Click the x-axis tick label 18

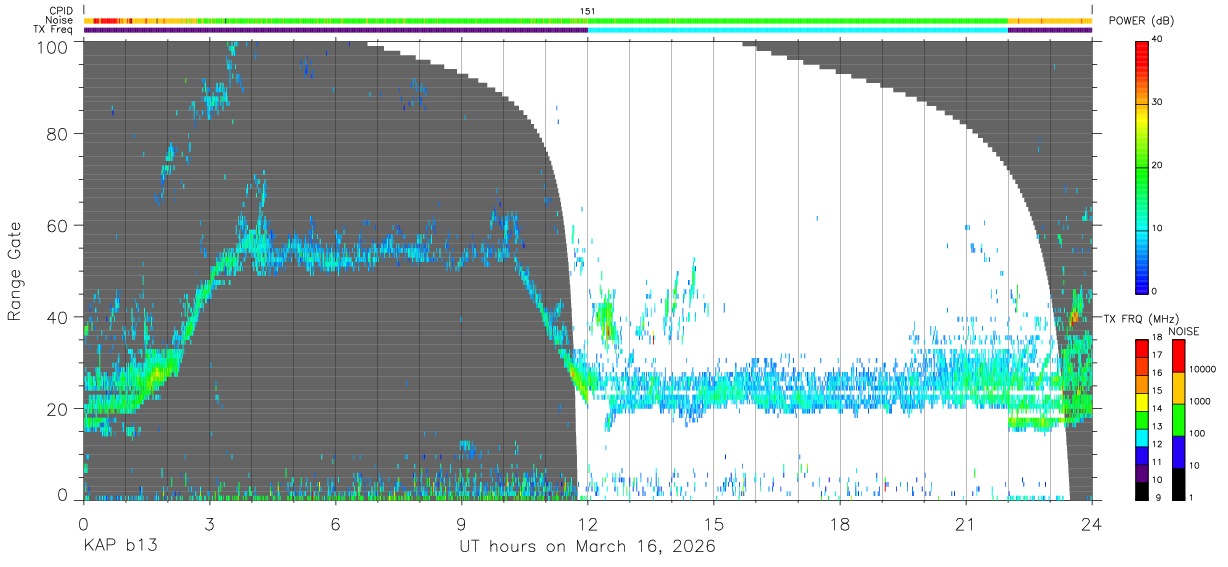tap(839, 524)
